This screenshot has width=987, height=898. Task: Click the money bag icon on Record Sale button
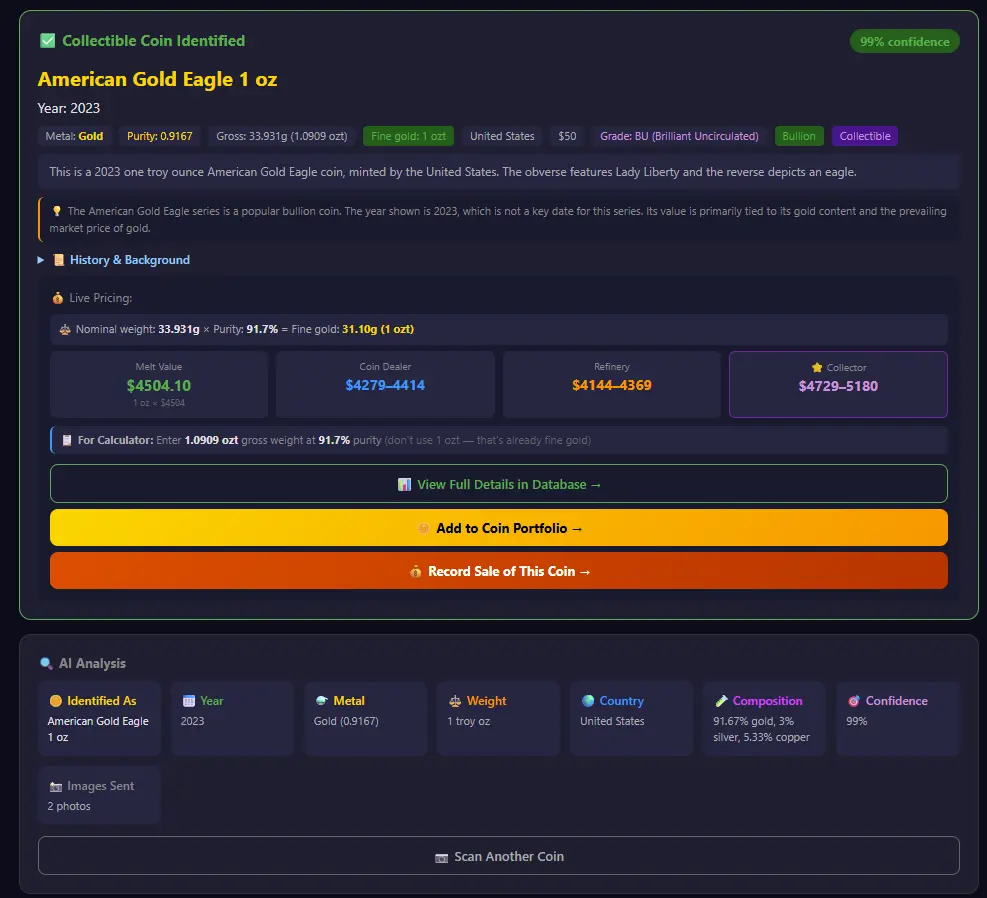tap(415, 571)
